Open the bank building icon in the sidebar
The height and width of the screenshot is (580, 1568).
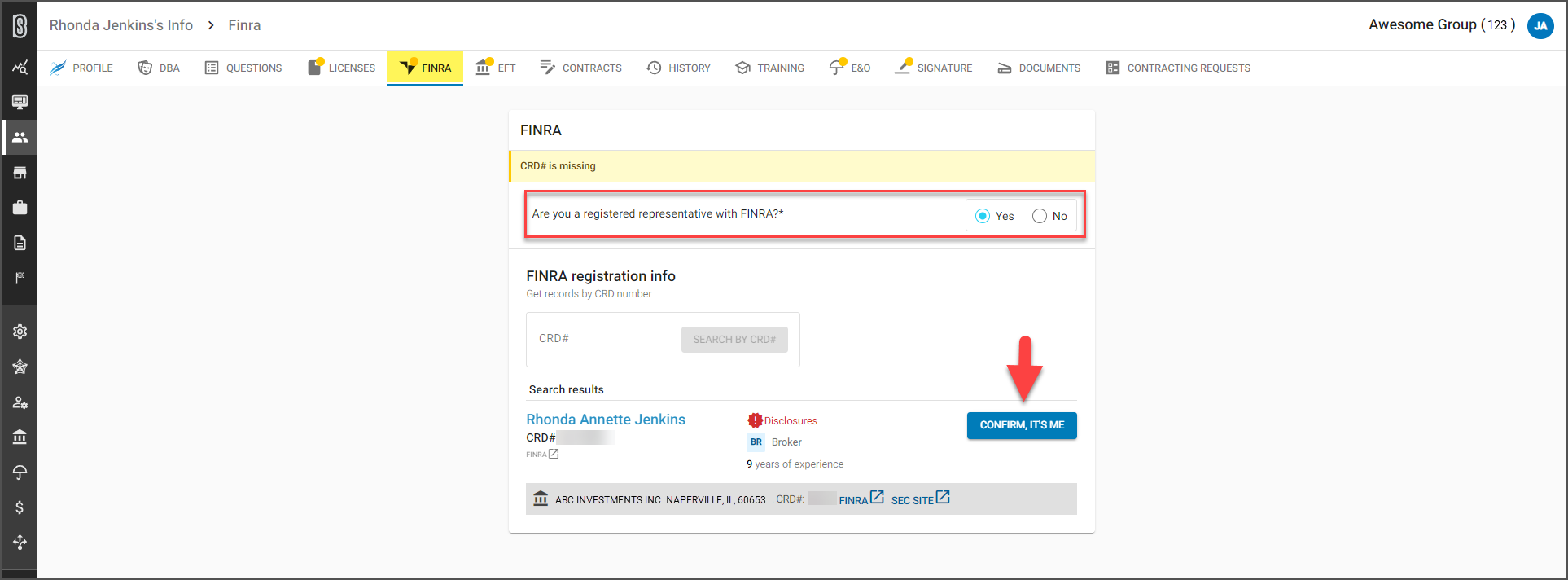point(20,437)
